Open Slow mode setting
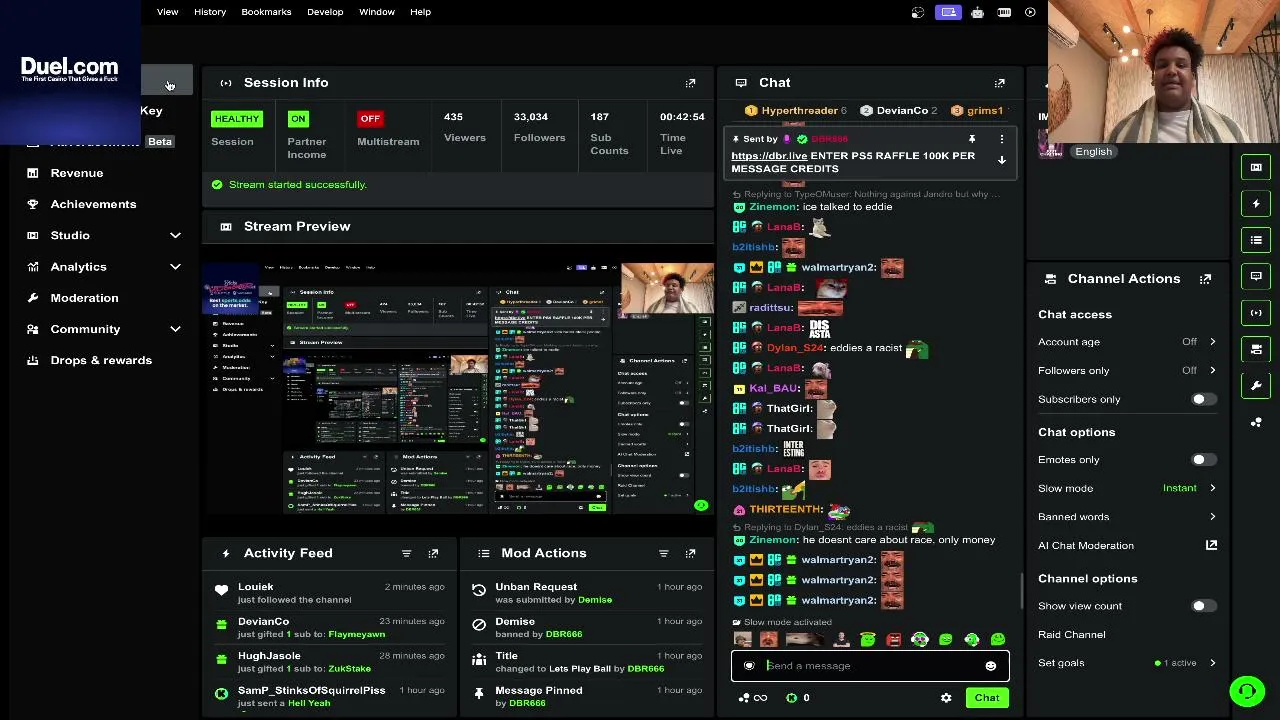Screen dimensions: 1280x720 [x=1127, y=489]
